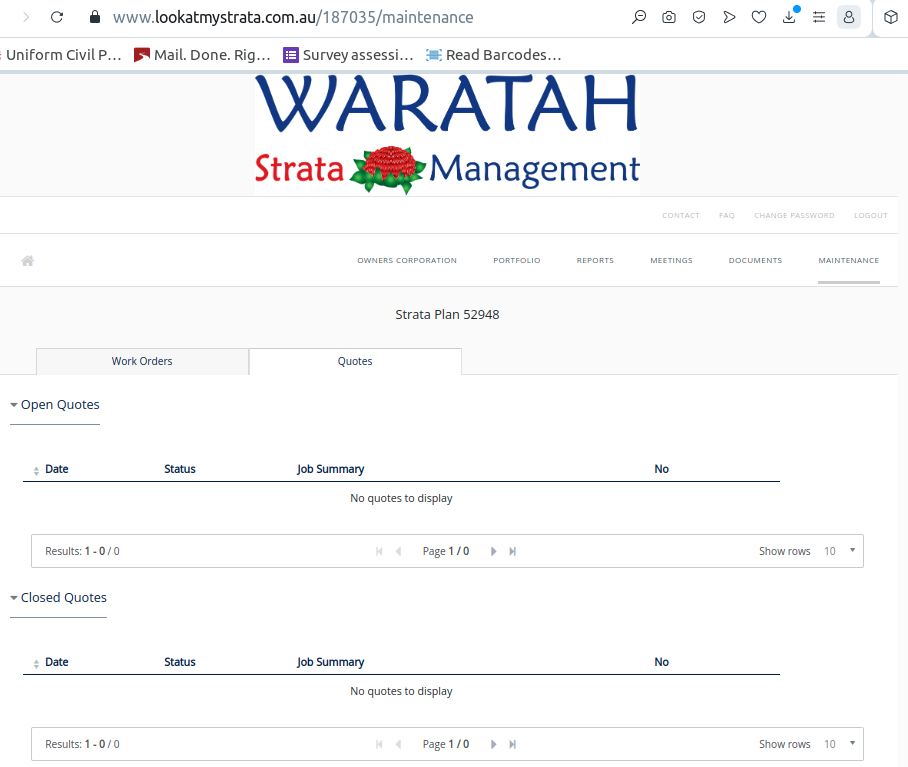Screen dimensions: 908x767
Task: Open Show rows dropdown for Open Quotes
Action: point(838,551)
